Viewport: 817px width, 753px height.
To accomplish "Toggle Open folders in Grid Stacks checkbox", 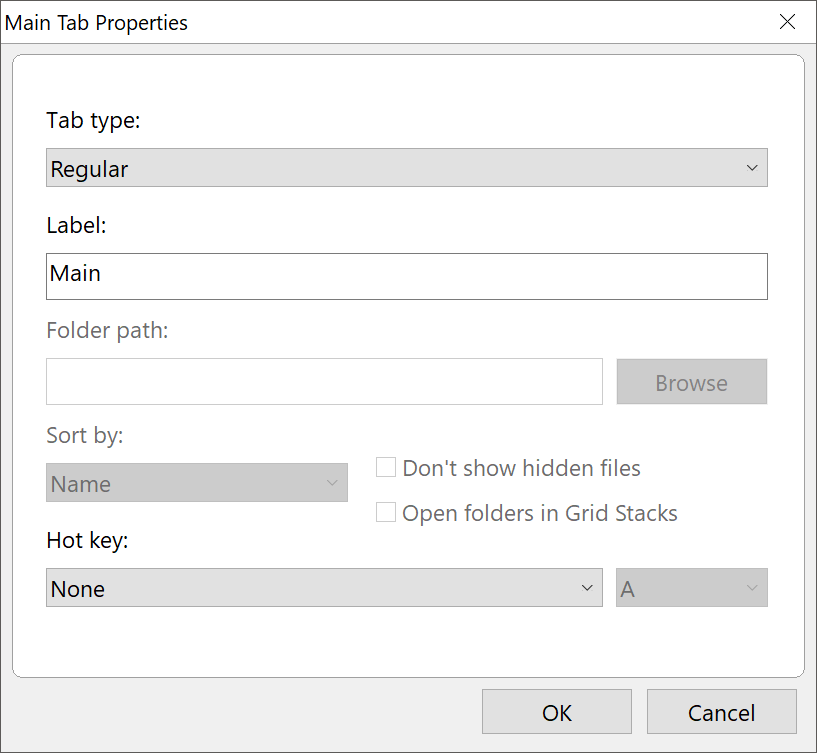I will click(386, 513).
